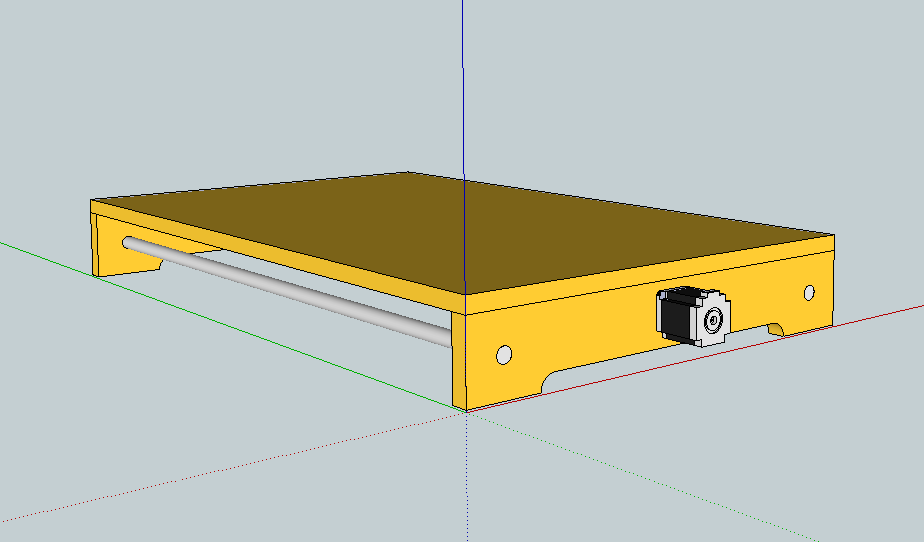The width and height of the screenshot is (924, 542).
Task: Click the round hole right of the motor
Action: [809, 293]
